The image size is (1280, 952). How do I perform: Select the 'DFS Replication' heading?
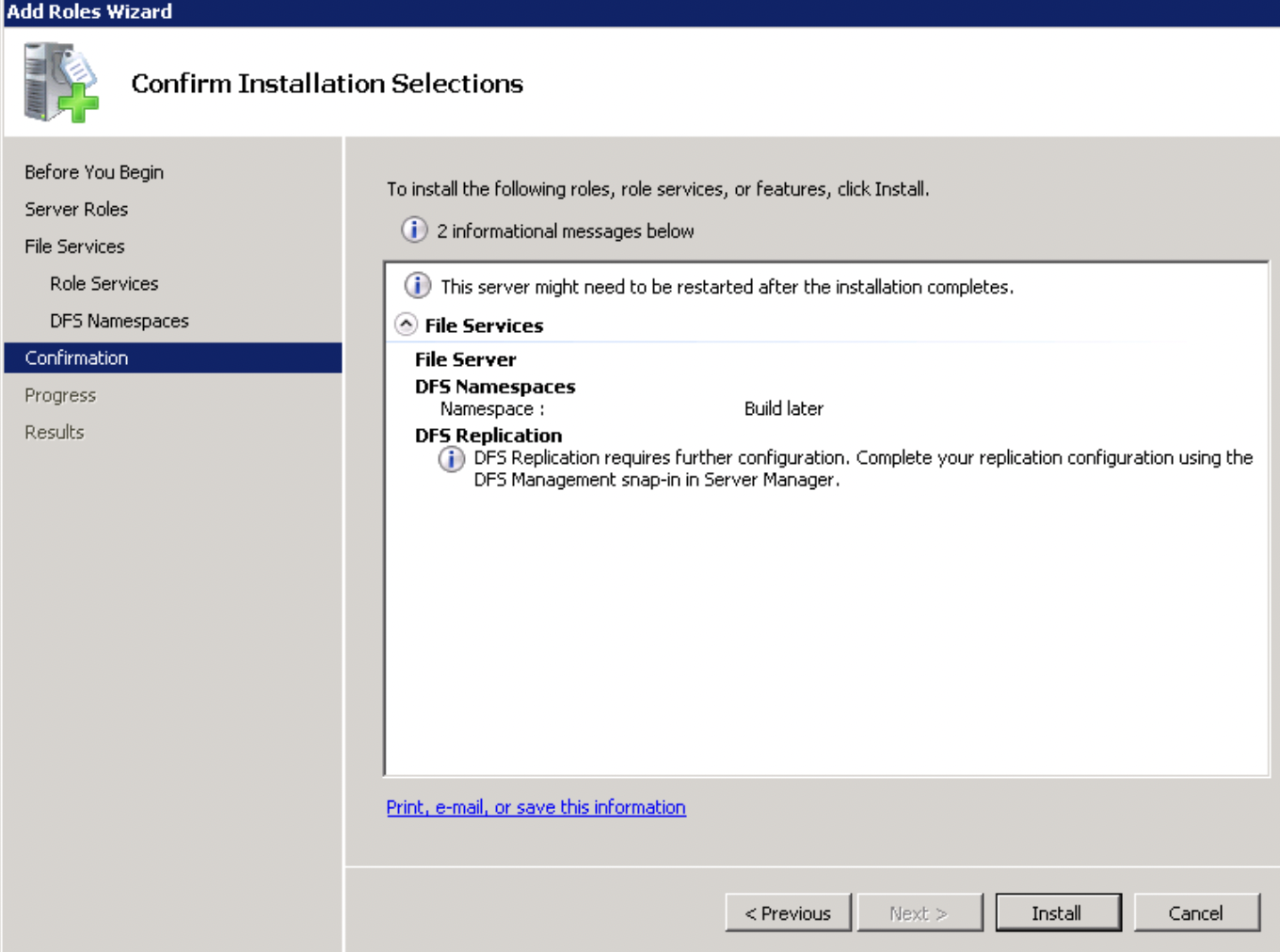(488, 436)
